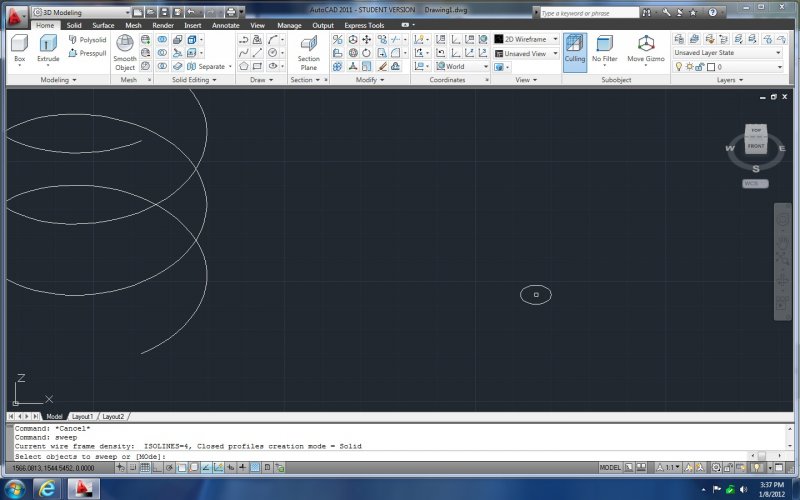Screen dimensions: 800x500
Task: Click the Open file icon in quick access toolbar
Action: pyautogui.click(x=151, y=12)
